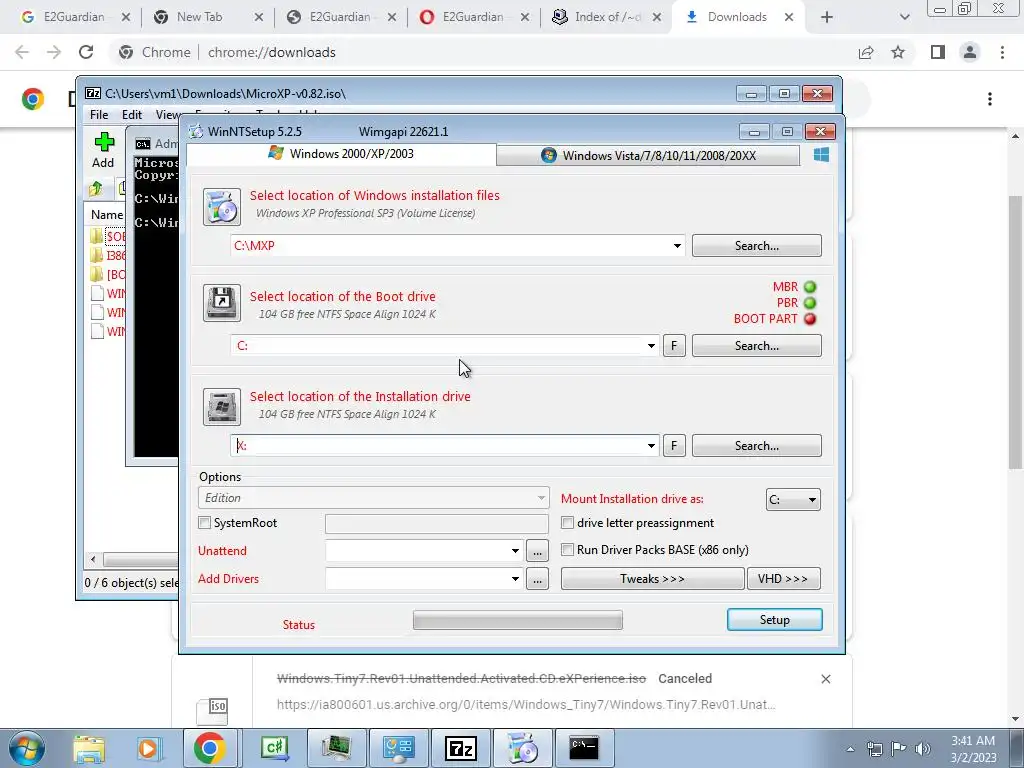1024x768 pixels.
Task: Click the green Add plus icon in 7-Zip
Action: coord(104,142)
